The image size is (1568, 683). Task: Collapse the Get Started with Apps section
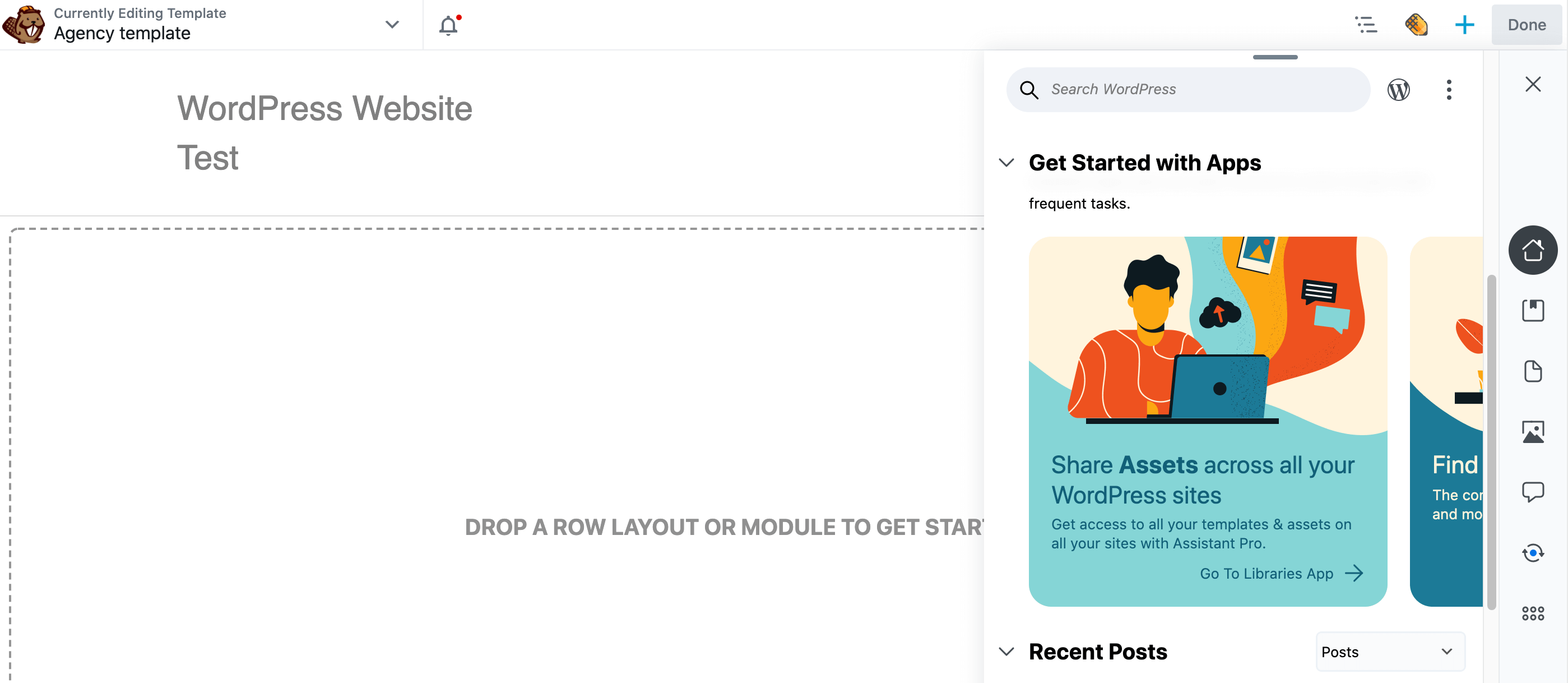(1006, 162)
